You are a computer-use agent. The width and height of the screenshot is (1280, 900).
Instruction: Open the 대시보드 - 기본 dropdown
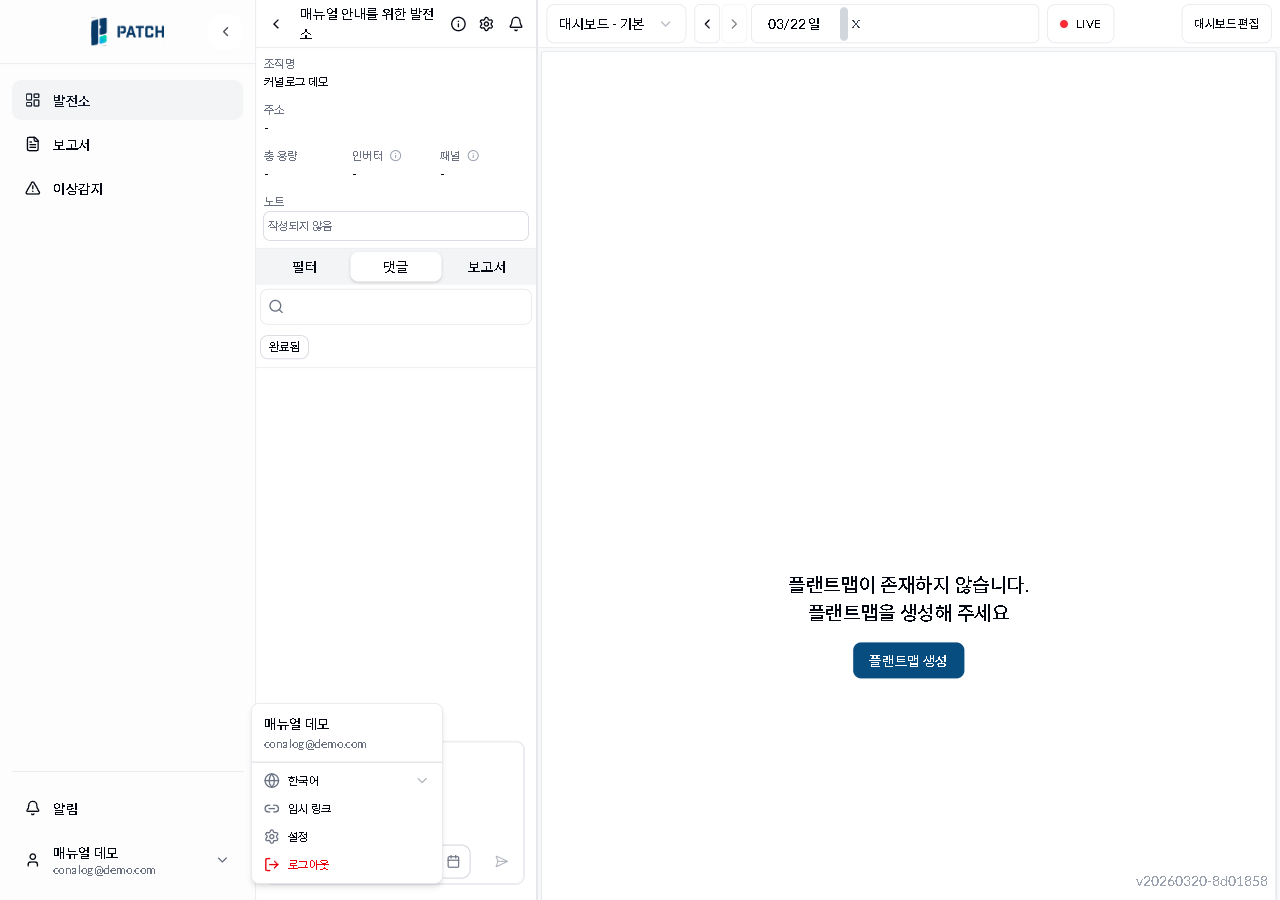pyautogui.click(x=616, y=23)
